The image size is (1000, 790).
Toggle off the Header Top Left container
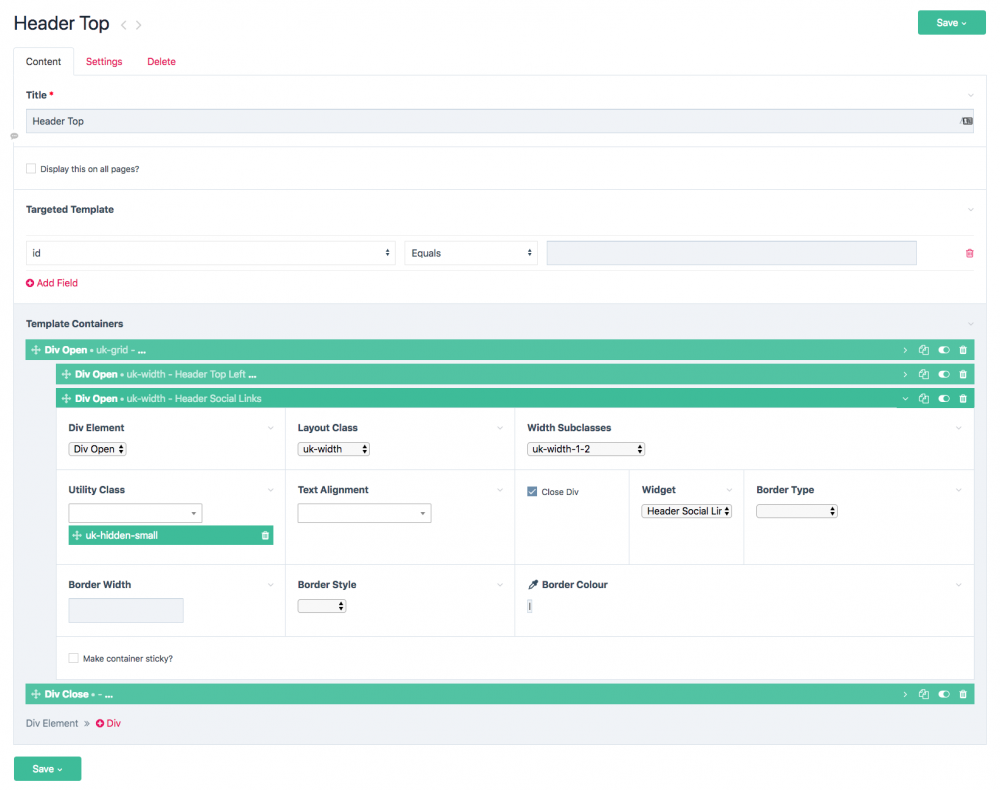pos(943,374)
